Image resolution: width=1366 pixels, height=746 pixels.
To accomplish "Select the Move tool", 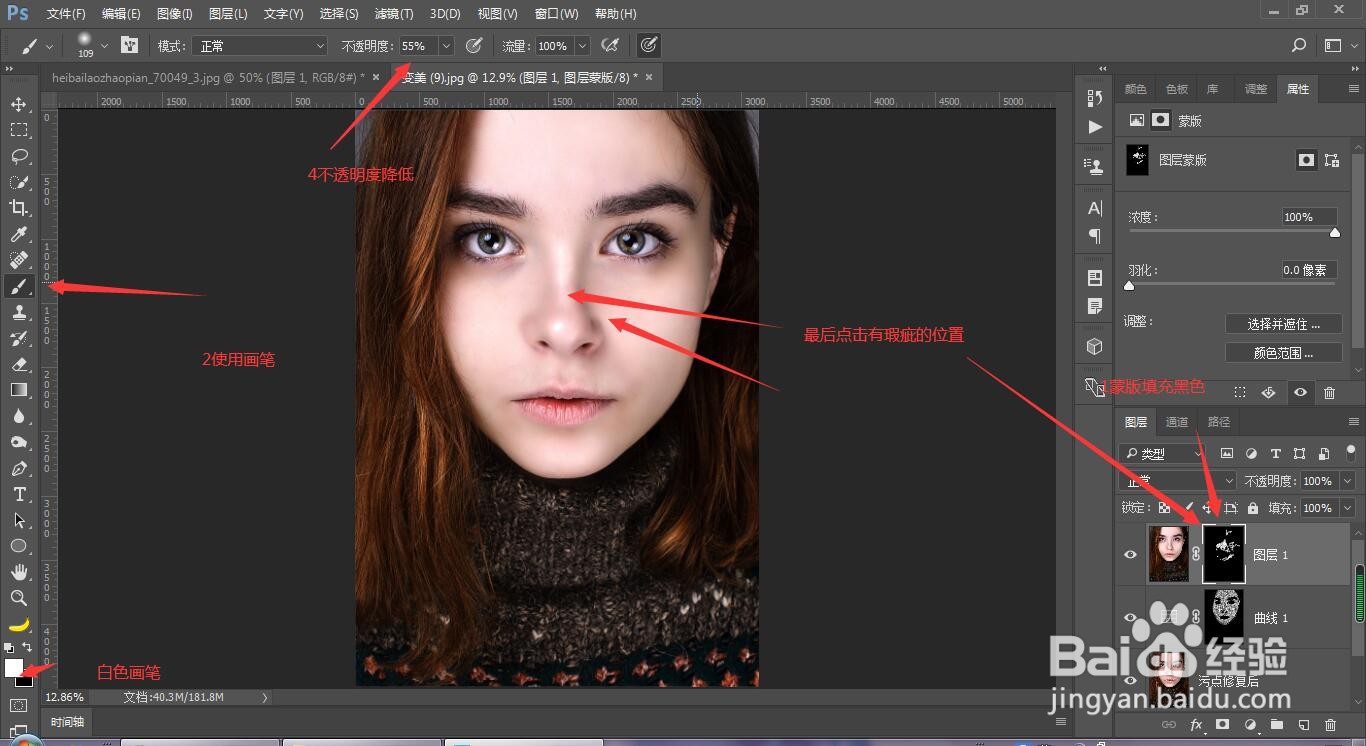I will pyautogui.click(x=19, y=104).
